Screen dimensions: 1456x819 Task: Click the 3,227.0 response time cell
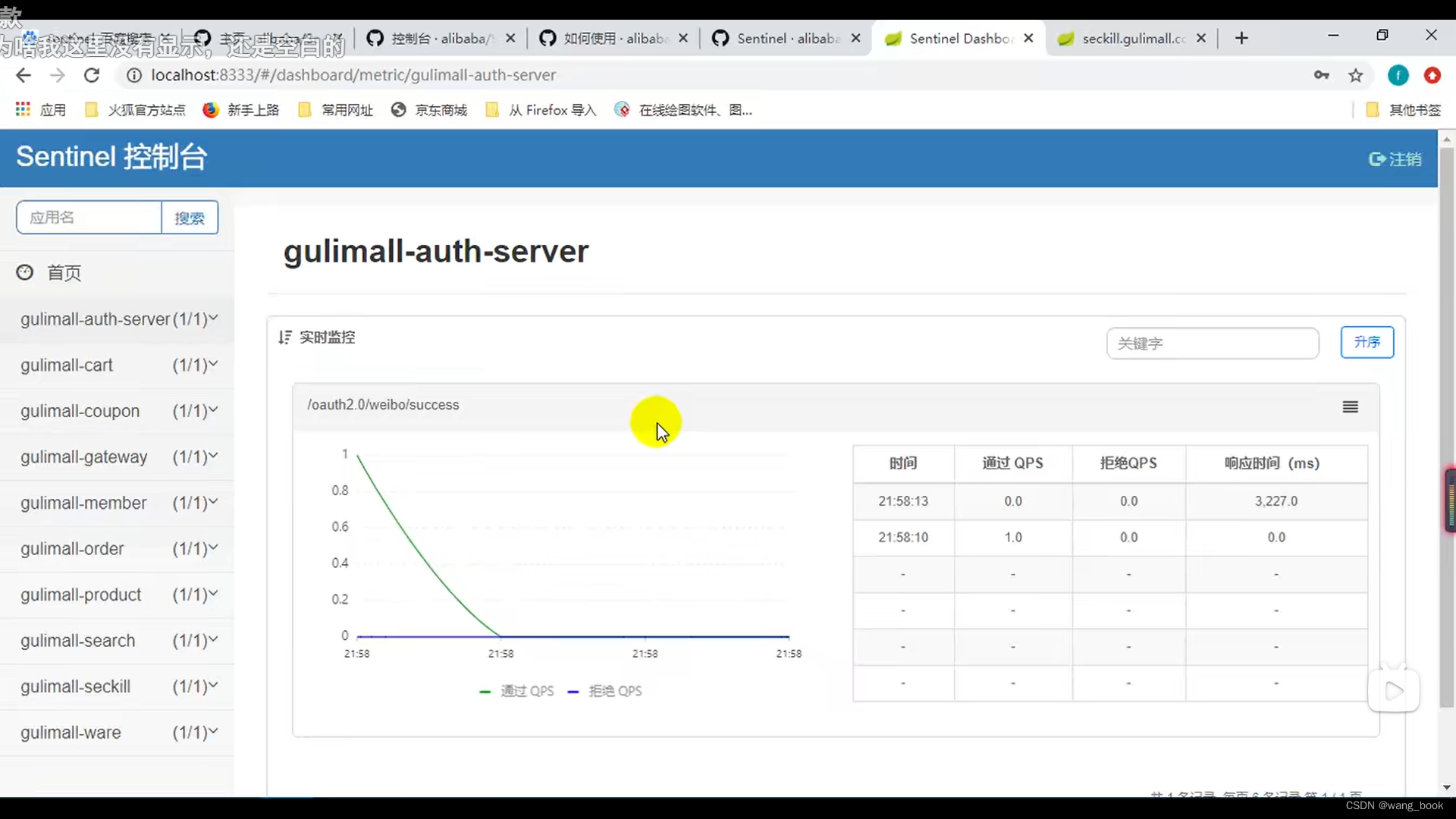tap(1276, 501)
